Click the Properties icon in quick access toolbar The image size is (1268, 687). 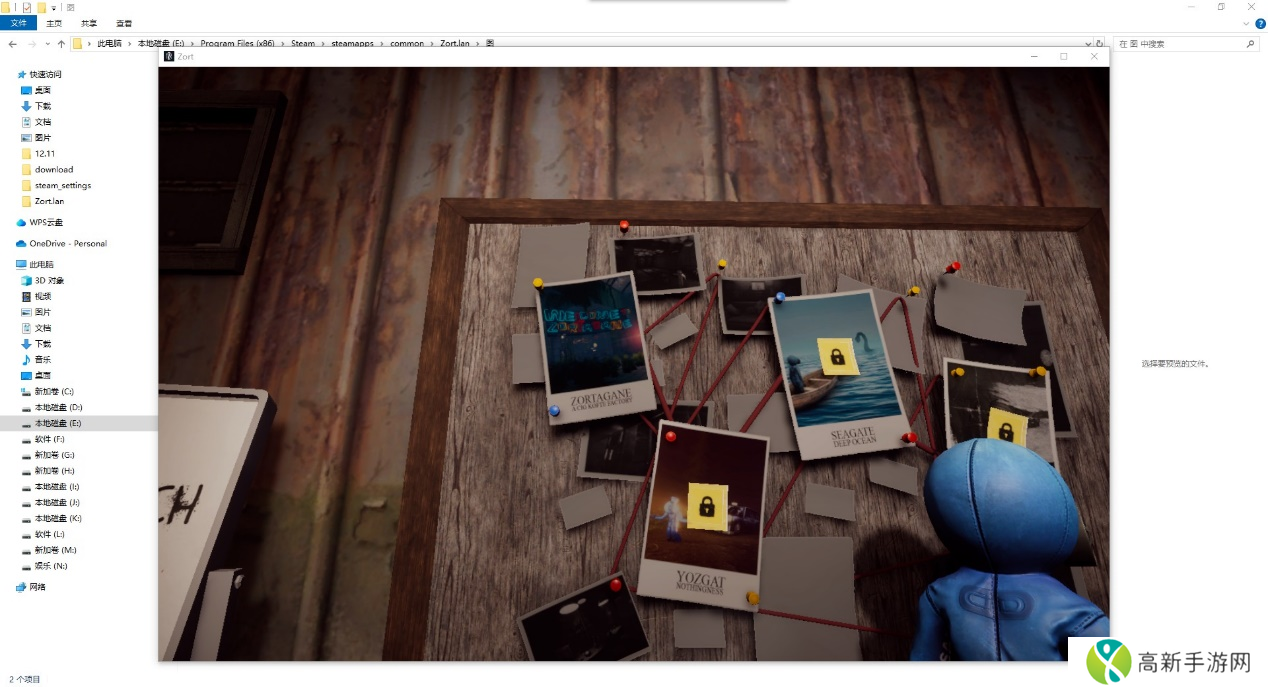(x=27, y=8)
